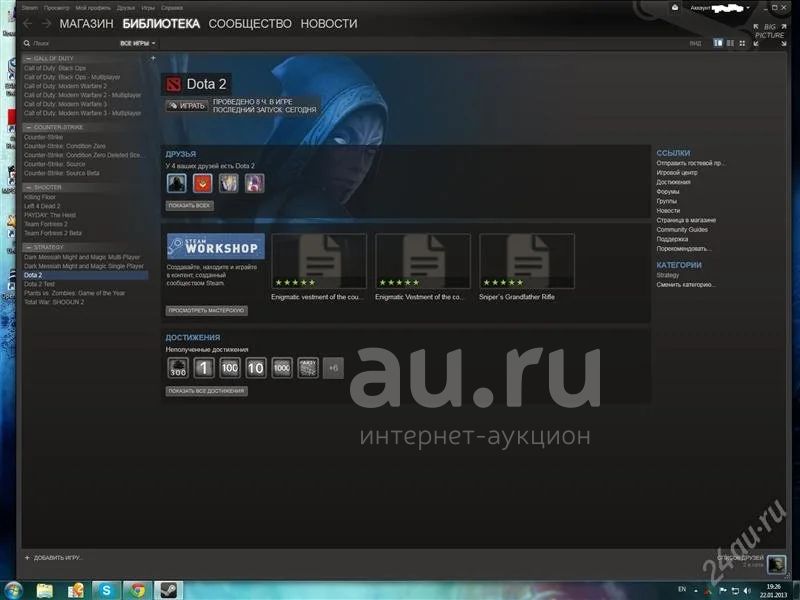The image size is (800, 600).
Task: Launch Big Picture mode
Action: pos(770,35)
